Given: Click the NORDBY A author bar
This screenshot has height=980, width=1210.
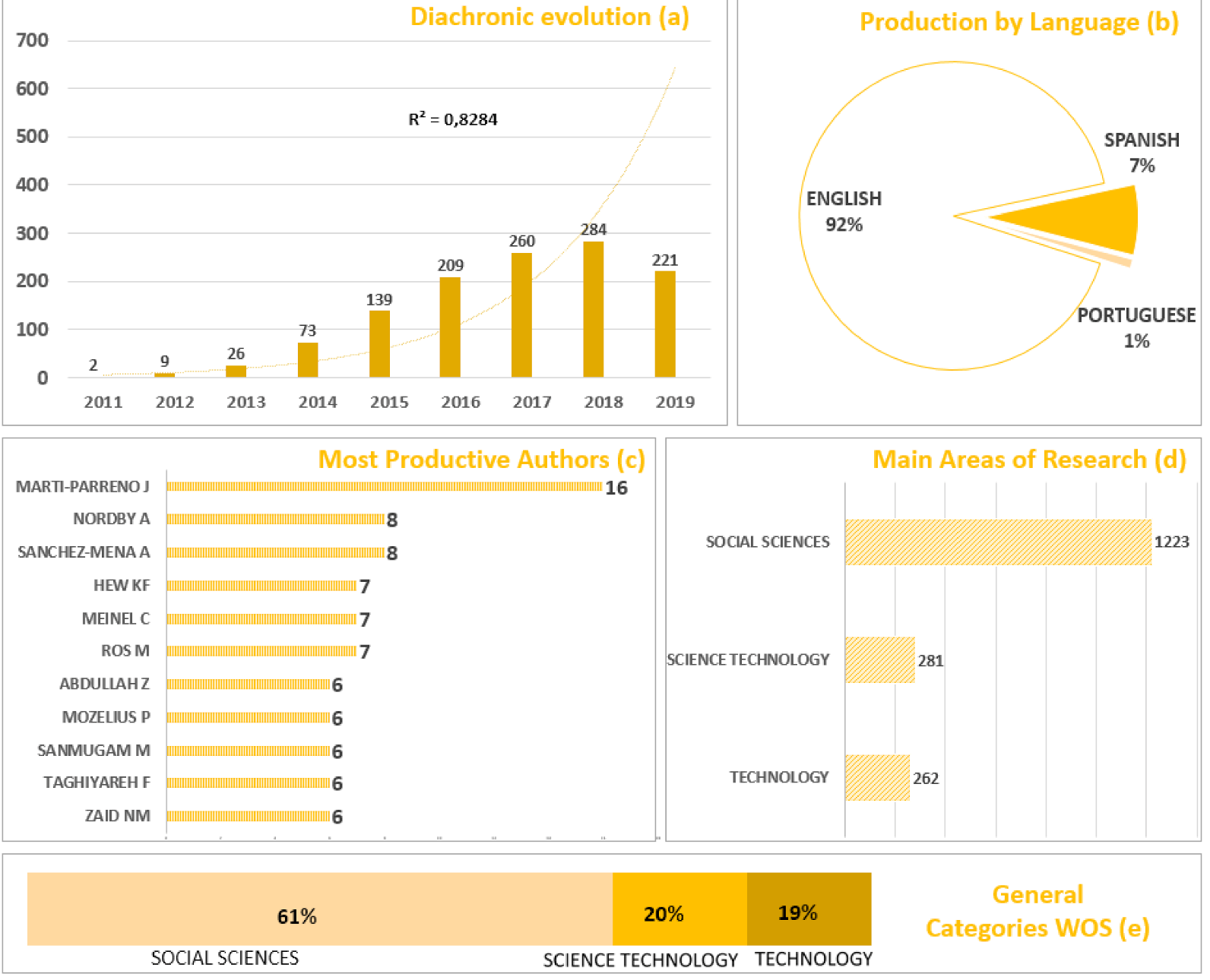Looking at the screenshot, I should tap(275, 520).
